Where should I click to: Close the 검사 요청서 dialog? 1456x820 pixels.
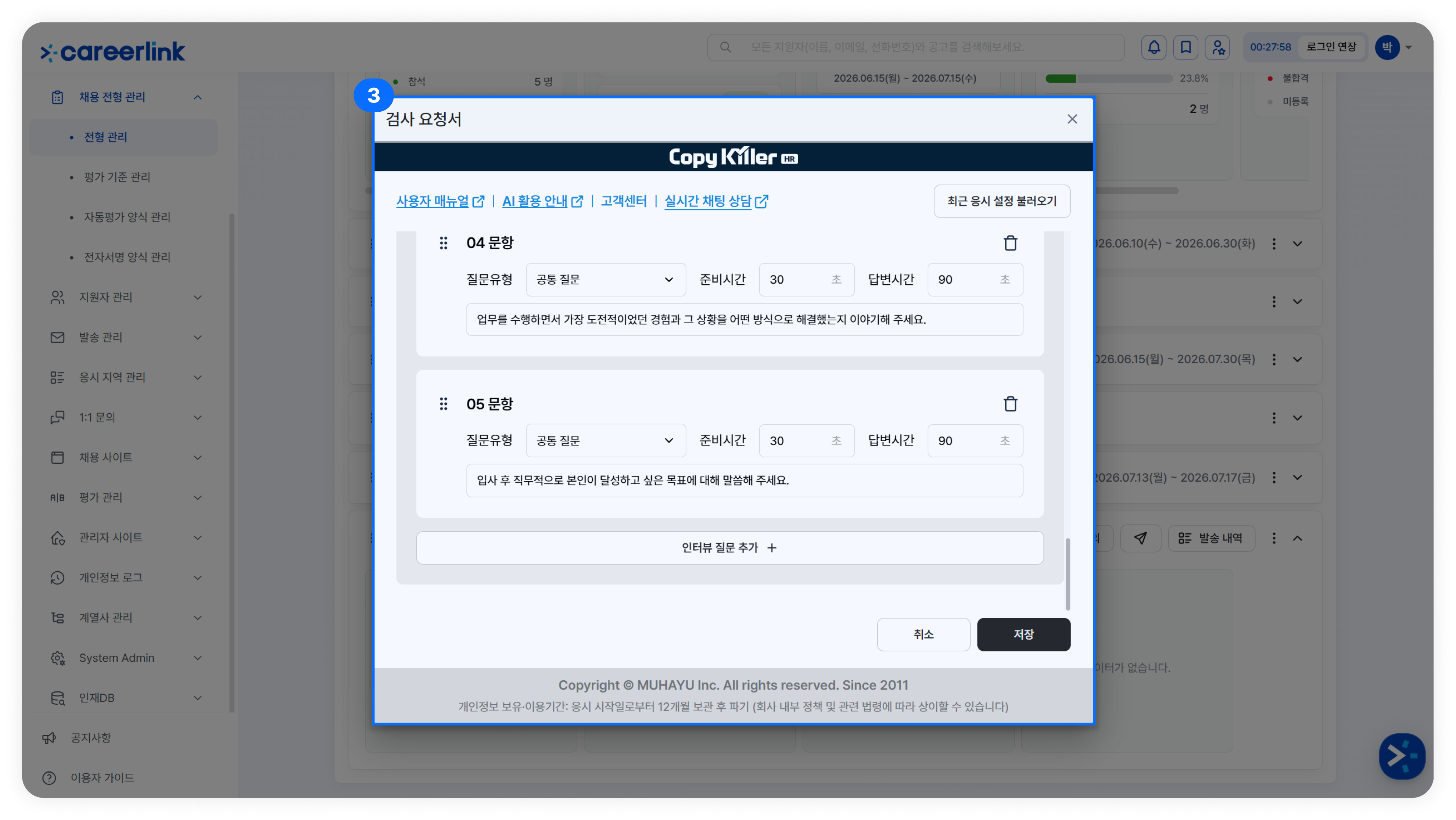1072,119
